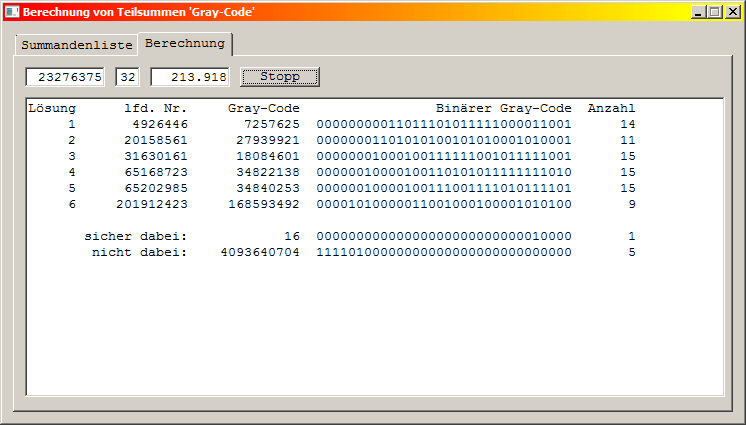Close the Berechnung von Teilsummen window
The width and height of the screenshot is (746, 425).
(x=731, y=12)
